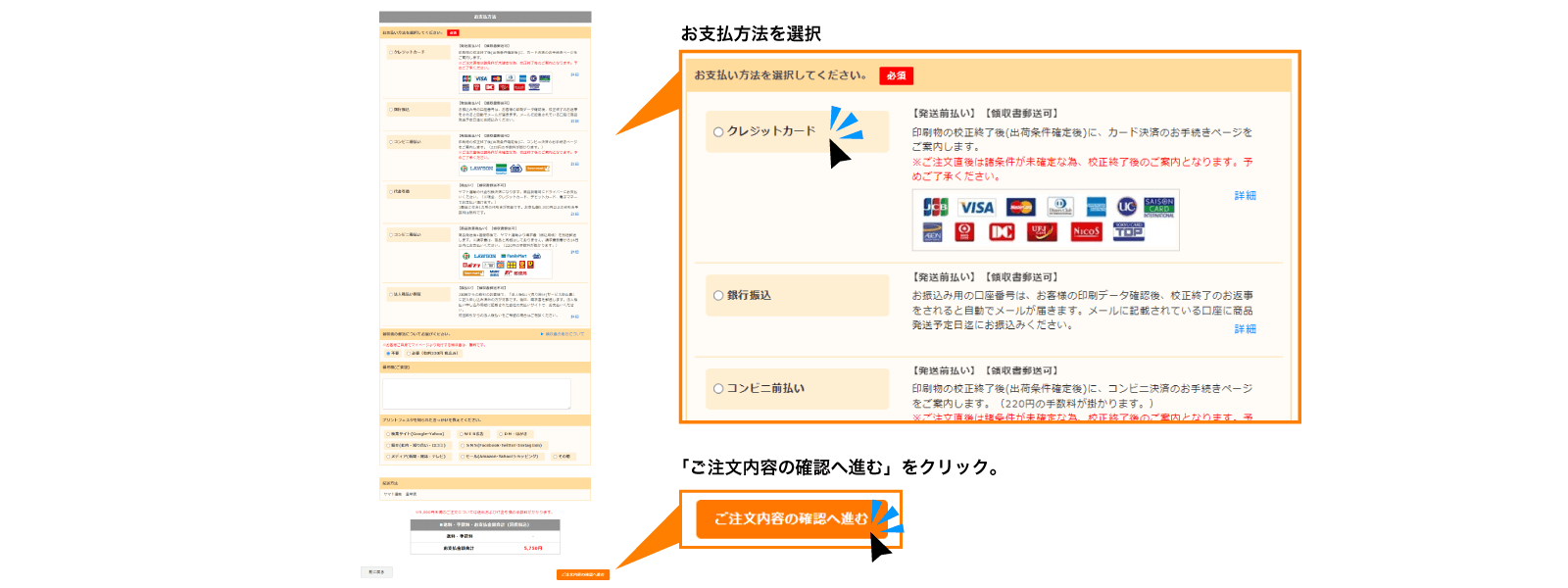Image resolution: width=1568 pixels, height=588 pixels.
Task: Click the small gray 前に戻る button
Action: (376, 572)
